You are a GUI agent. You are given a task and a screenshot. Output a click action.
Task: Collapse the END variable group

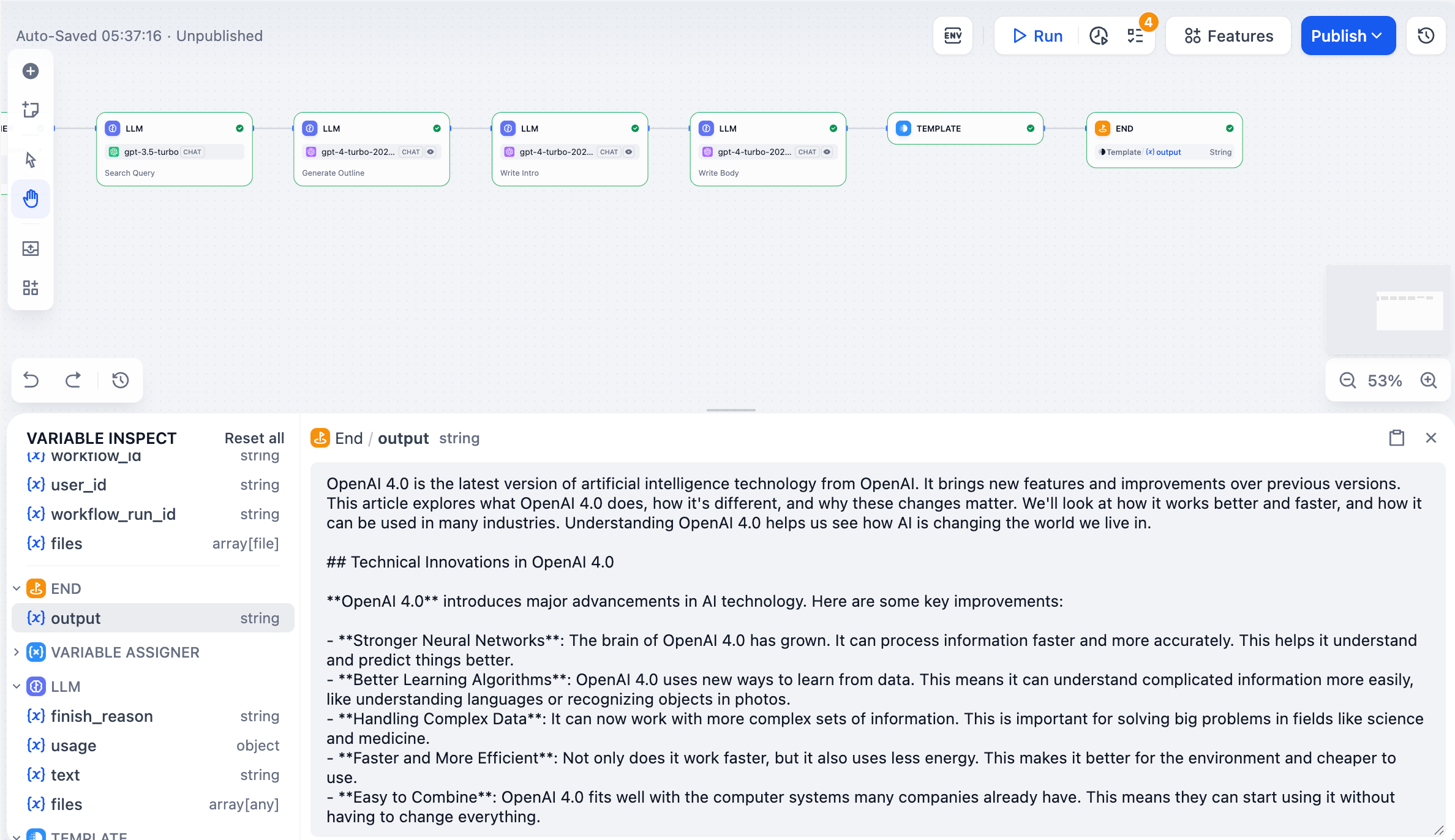(17, 588)
